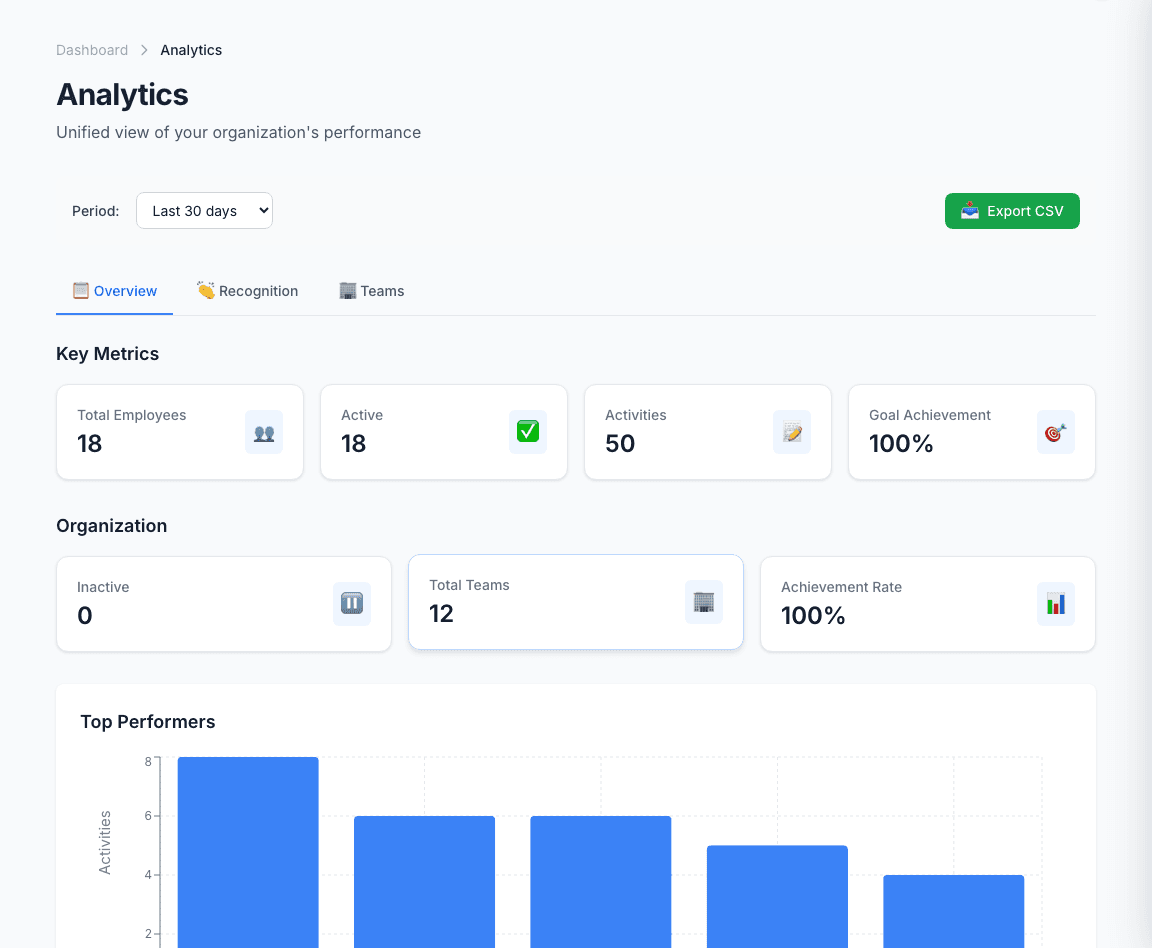The width and height of the screenshot is (1152, 948).
Task: Click the Analytics page title
Action: 123,95
